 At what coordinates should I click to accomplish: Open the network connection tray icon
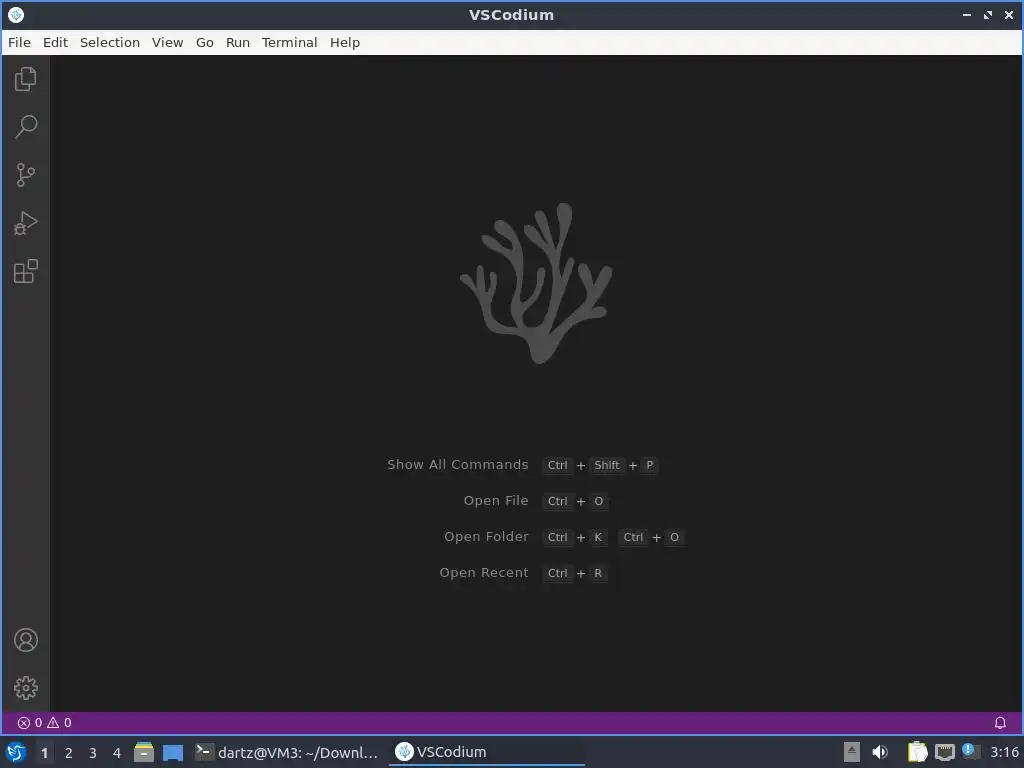point(944,752)
